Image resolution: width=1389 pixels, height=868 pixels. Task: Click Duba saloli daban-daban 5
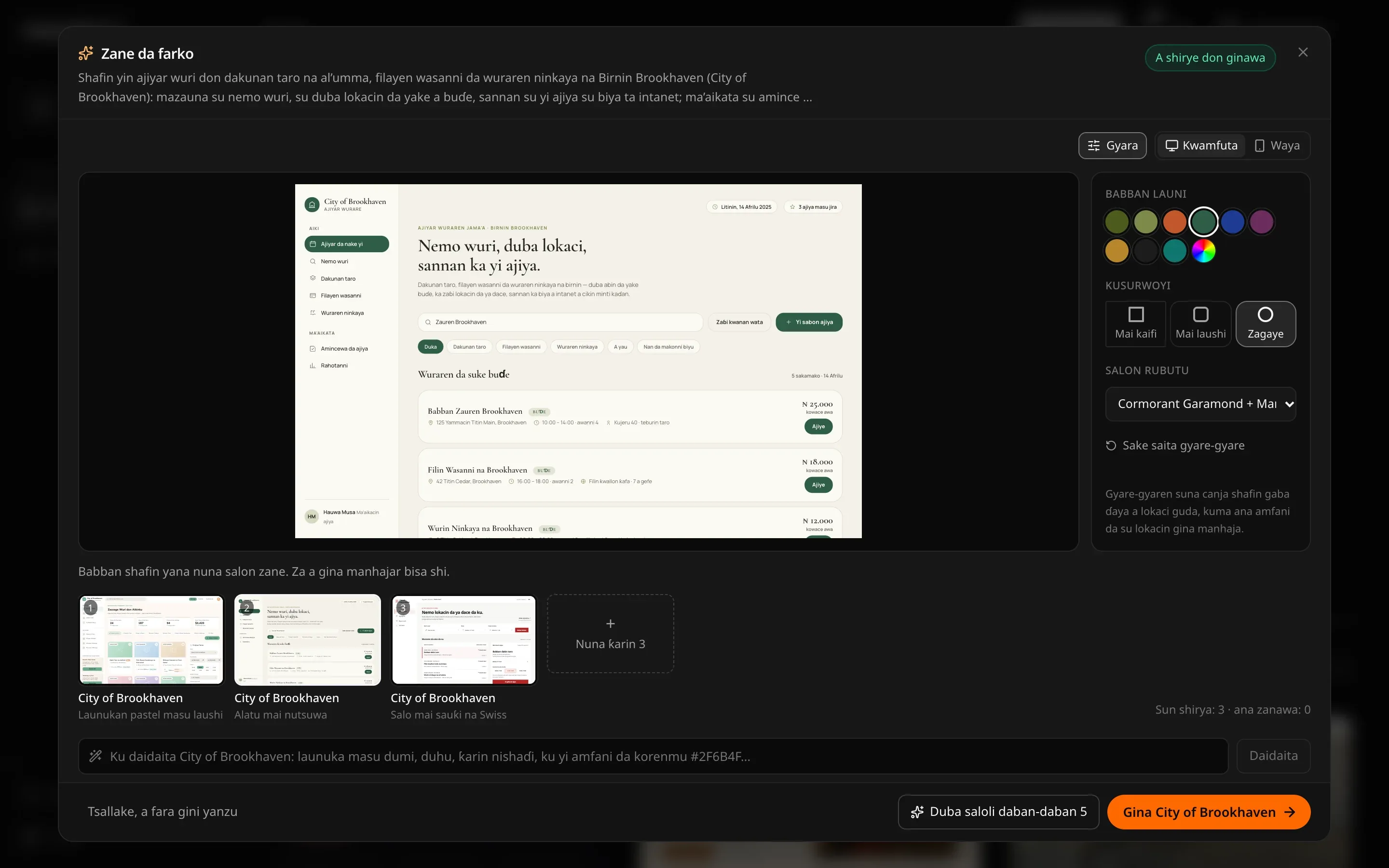pos(998,812)
